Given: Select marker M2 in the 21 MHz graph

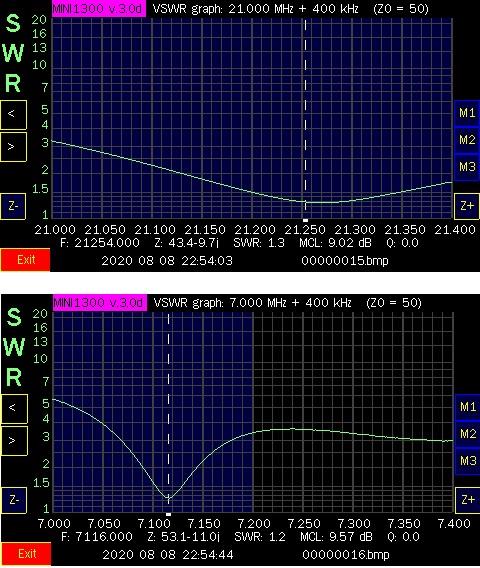Looking at the screenshot, I should click(467, 140).
